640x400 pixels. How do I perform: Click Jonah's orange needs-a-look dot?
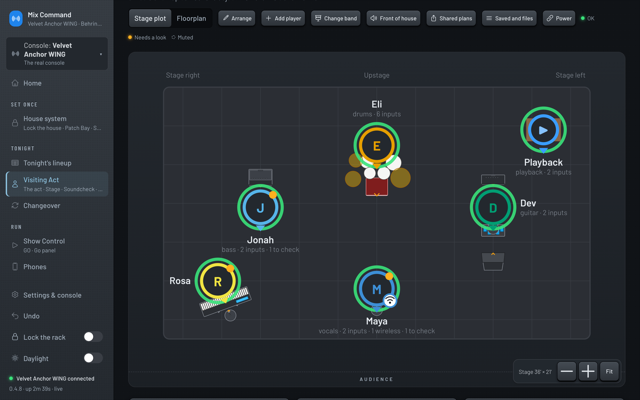tap(273, 195)
